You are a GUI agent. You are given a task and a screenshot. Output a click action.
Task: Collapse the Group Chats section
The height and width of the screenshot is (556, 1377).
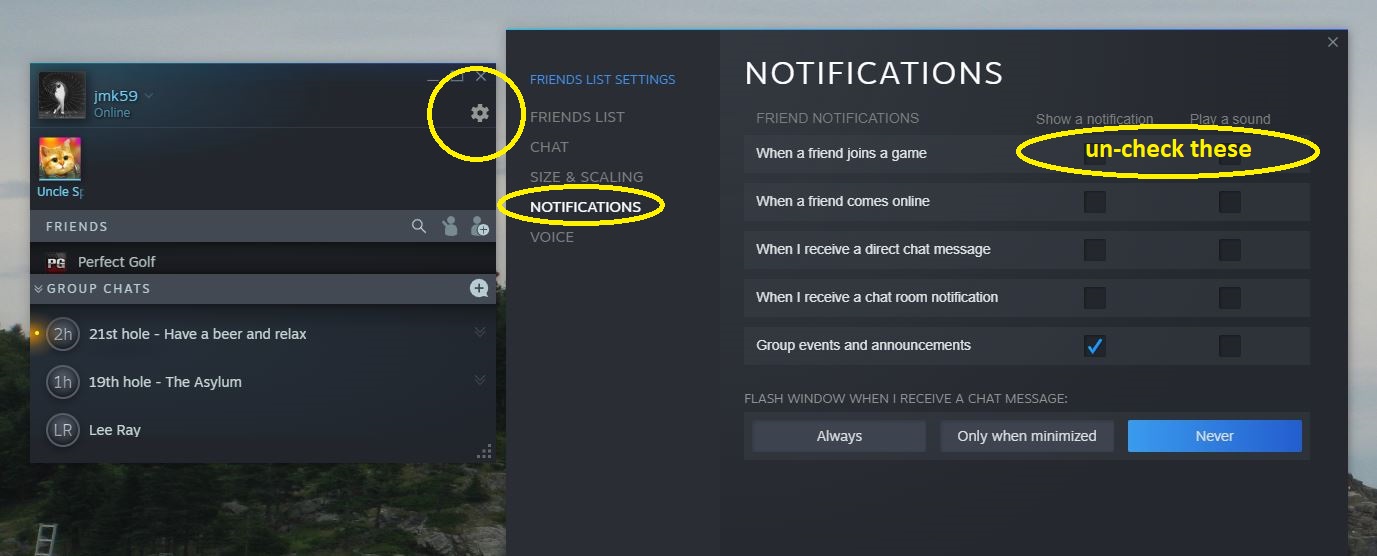tap(39, 289)
